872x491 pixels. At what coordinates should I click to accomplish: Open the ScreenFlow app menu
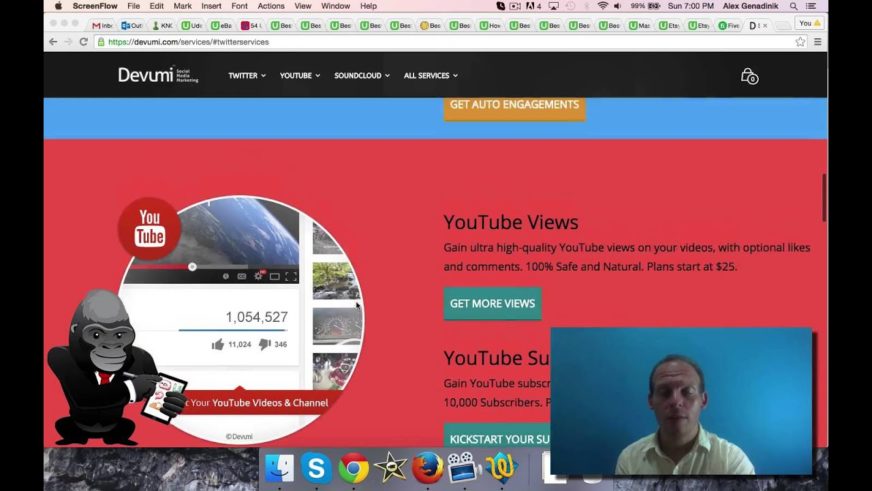point(95,6)
